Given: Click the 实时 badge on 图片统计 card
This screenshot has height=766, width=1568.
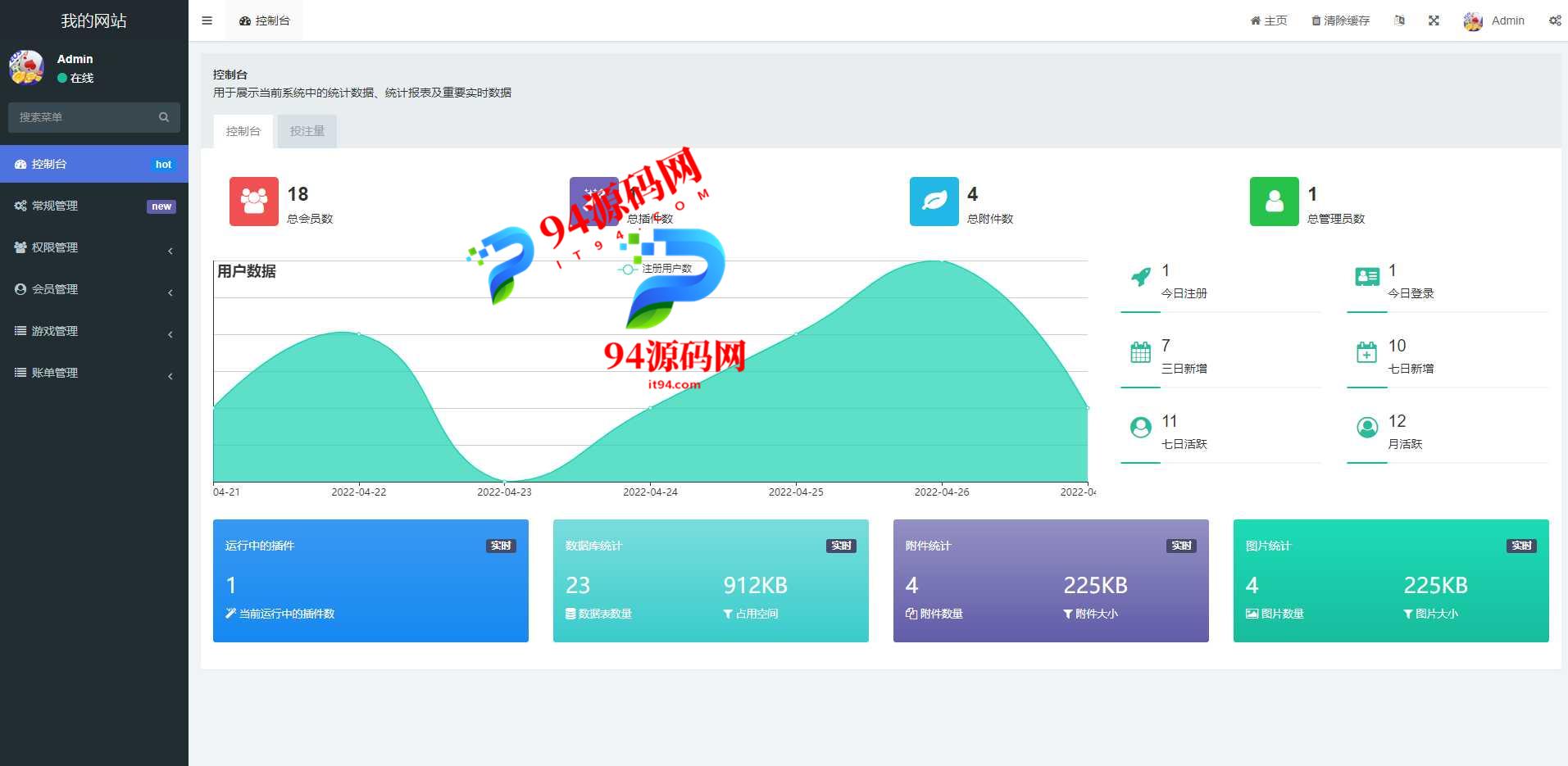Looking at the screenshot, I should point(1521,546).
